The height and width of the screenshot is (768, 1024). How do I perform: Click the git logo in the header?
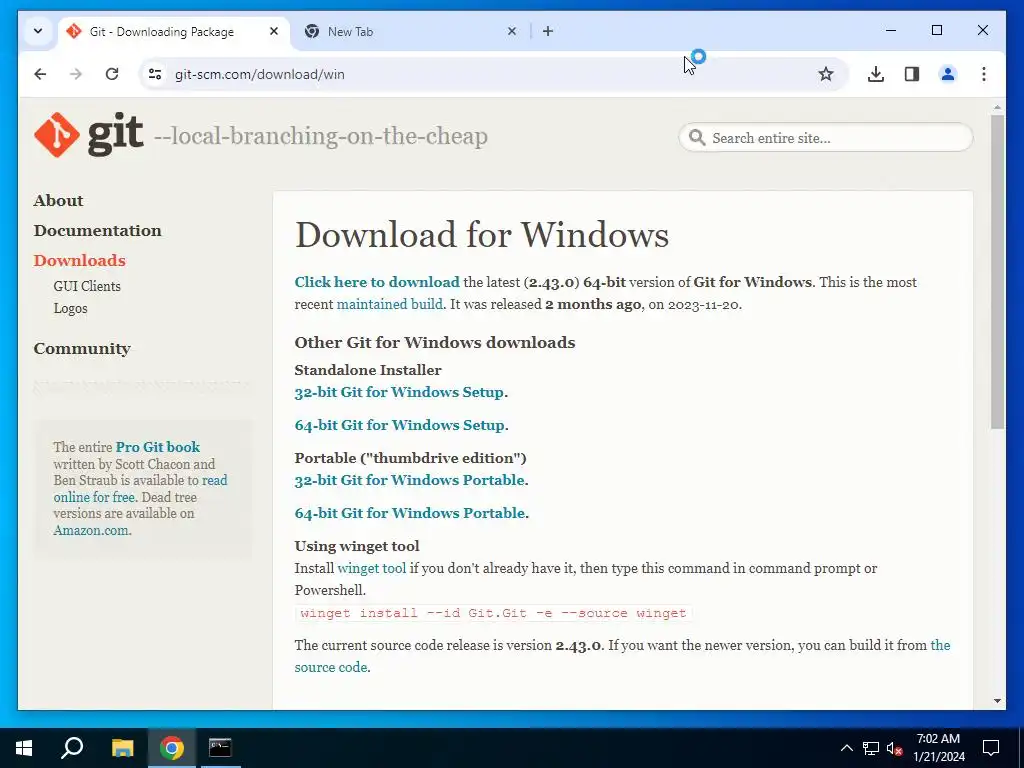click(x=88, y=135)
